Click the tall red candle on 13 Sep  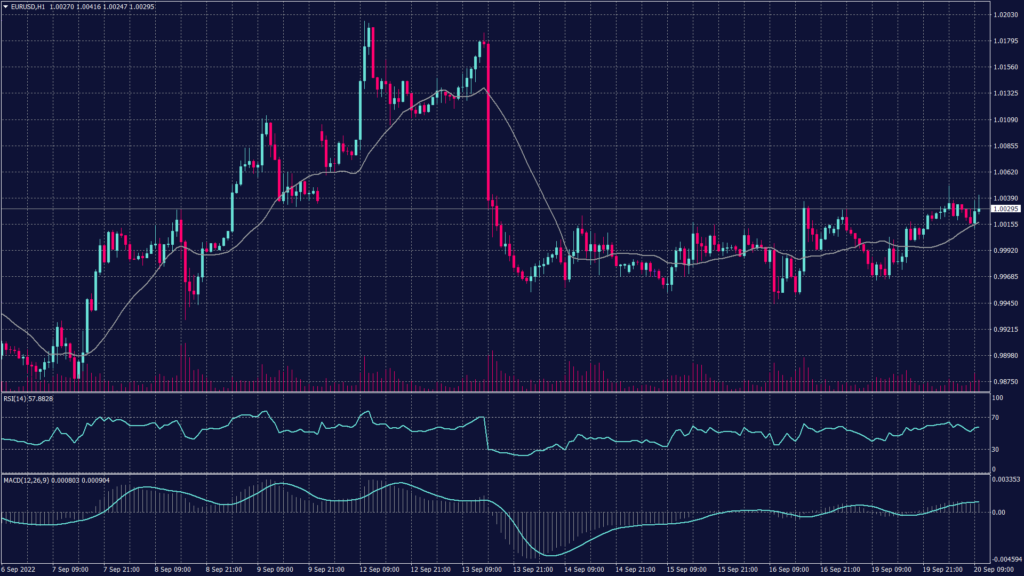pos(487,120)
